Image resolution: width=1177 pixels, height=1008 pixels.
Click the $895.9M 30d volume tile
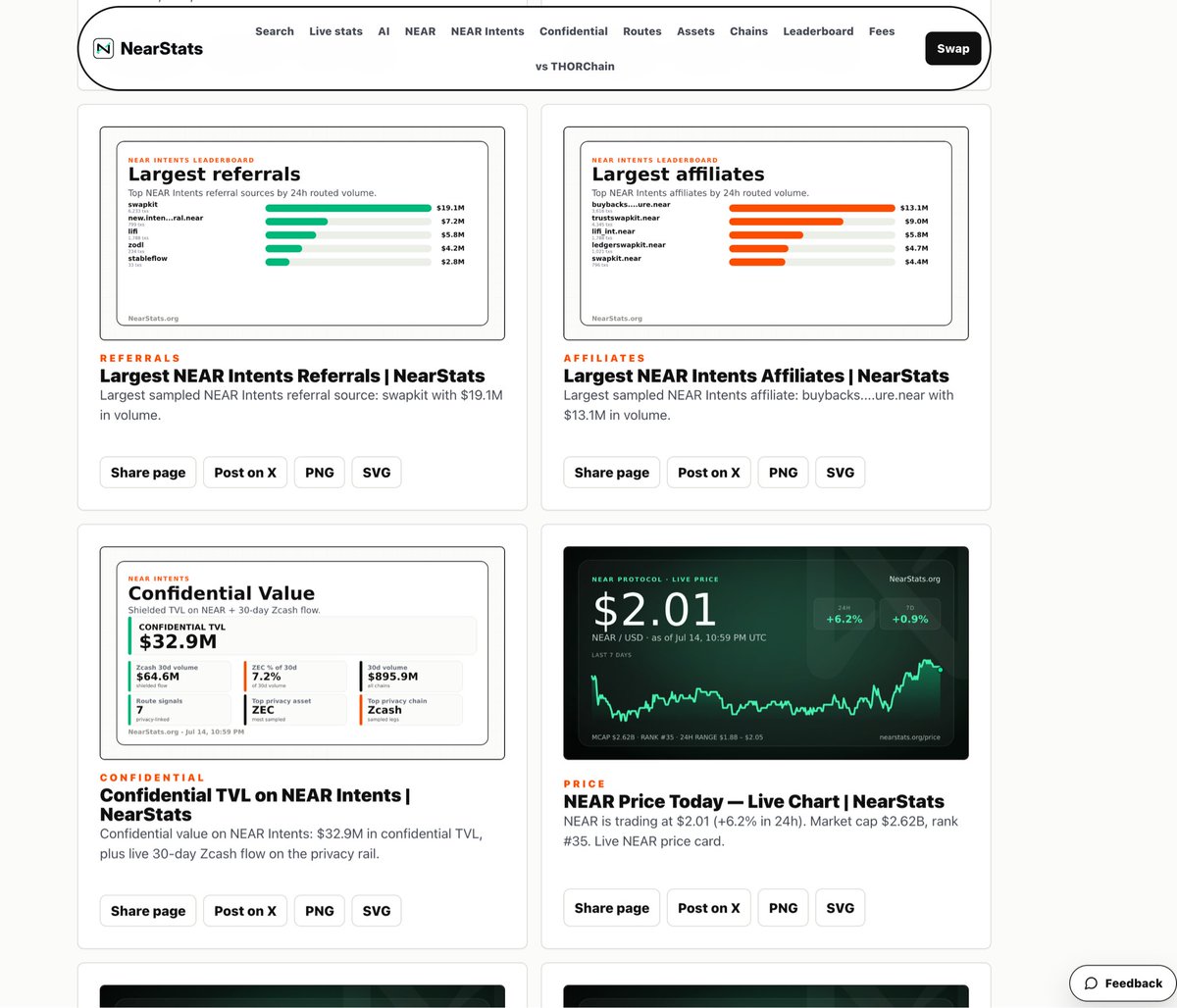[411, 676]
